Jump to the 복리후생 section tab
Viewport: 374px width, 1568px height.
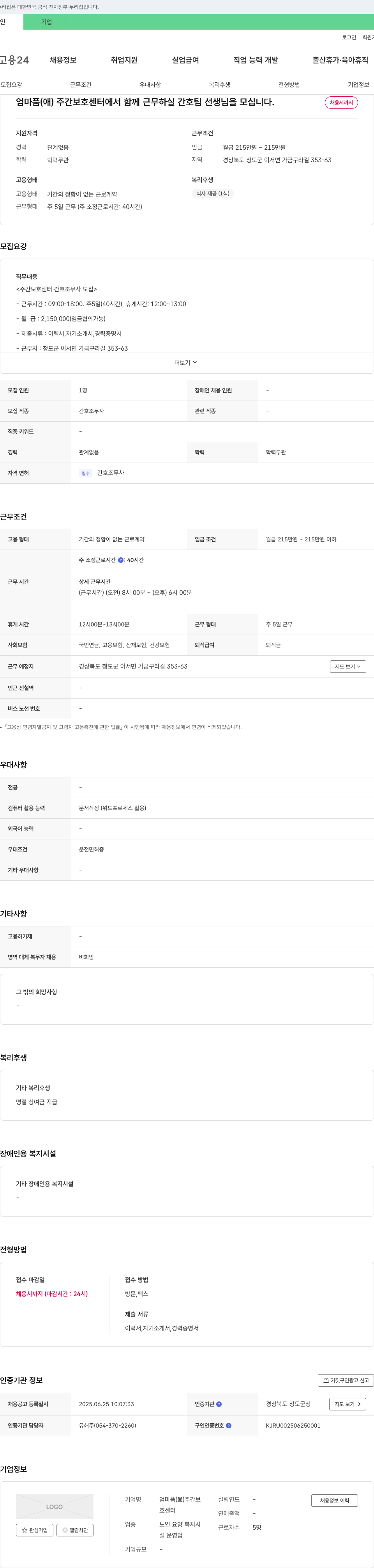220,85
